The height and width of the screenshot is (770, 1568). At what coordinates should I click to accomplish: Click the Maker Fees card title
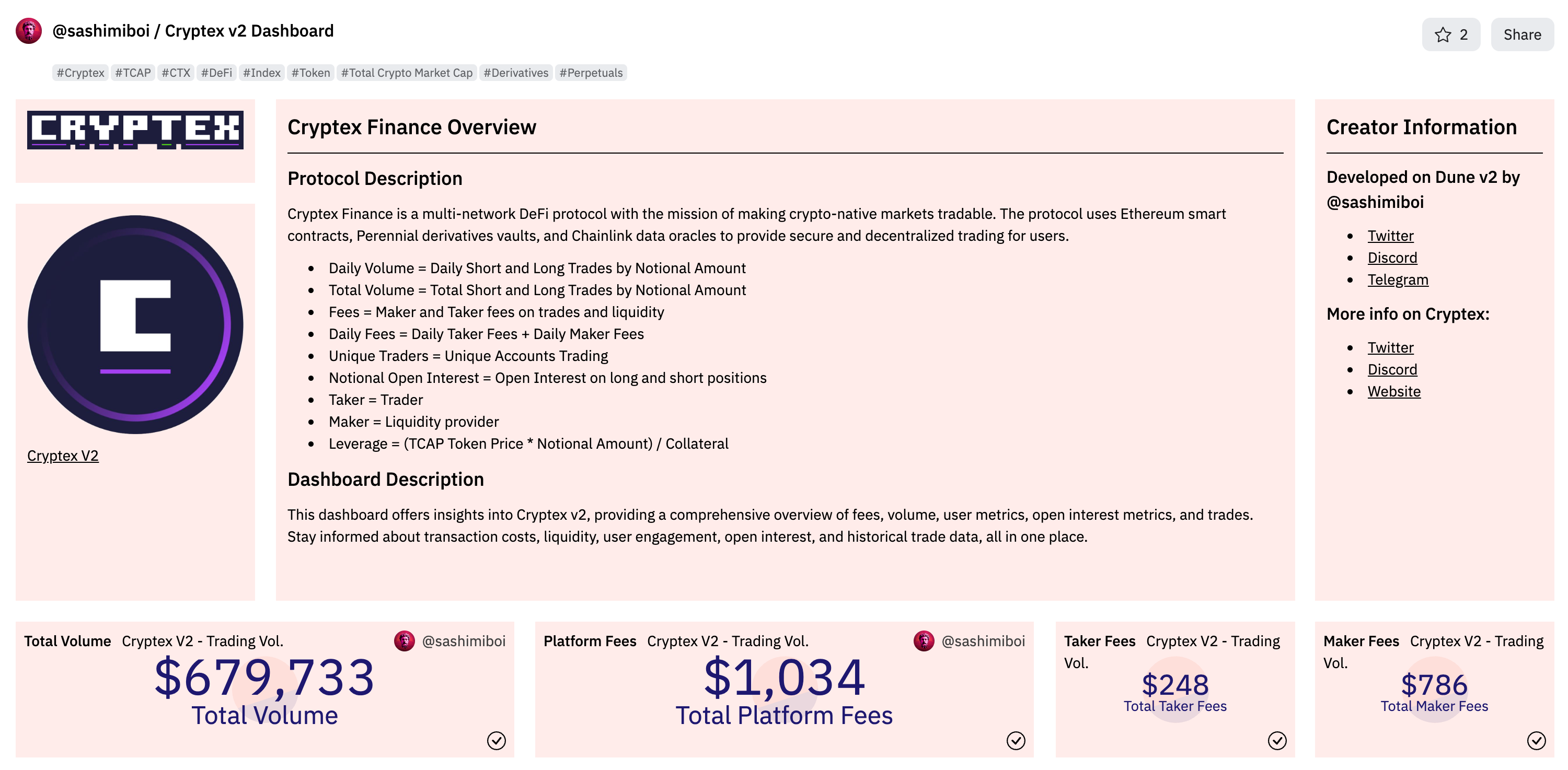pos(1361,641)
